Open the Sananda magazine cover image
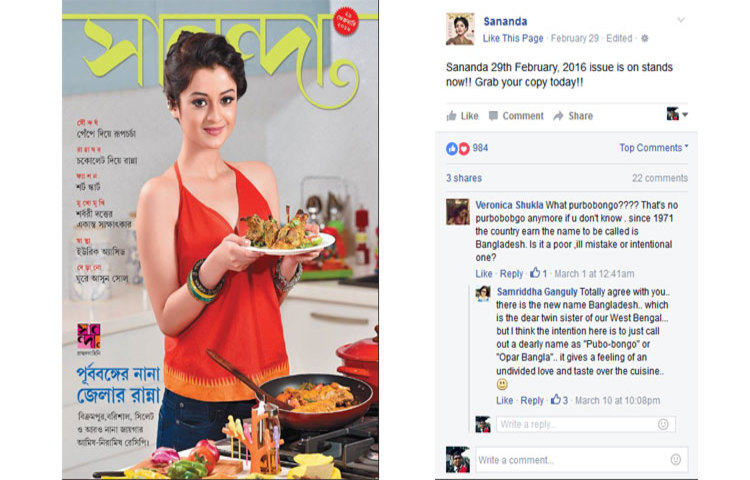This screenshot has height=480, width=750. [x=221, y=240]
